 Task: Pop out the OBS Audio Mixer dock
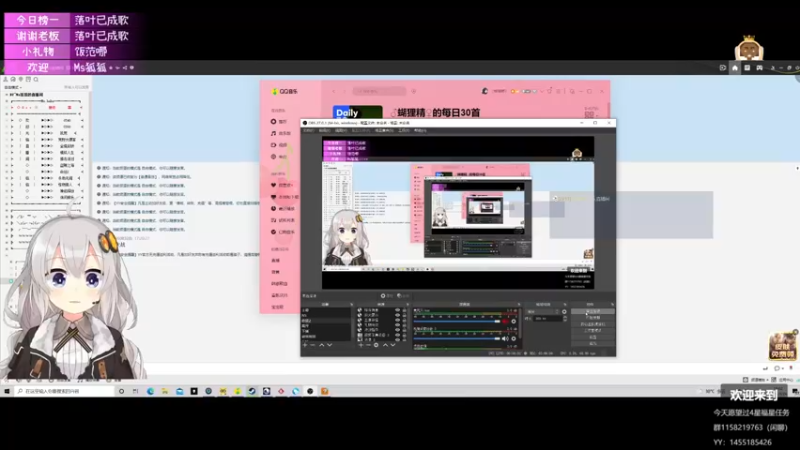pyautogui.click(x=519, y=304)
